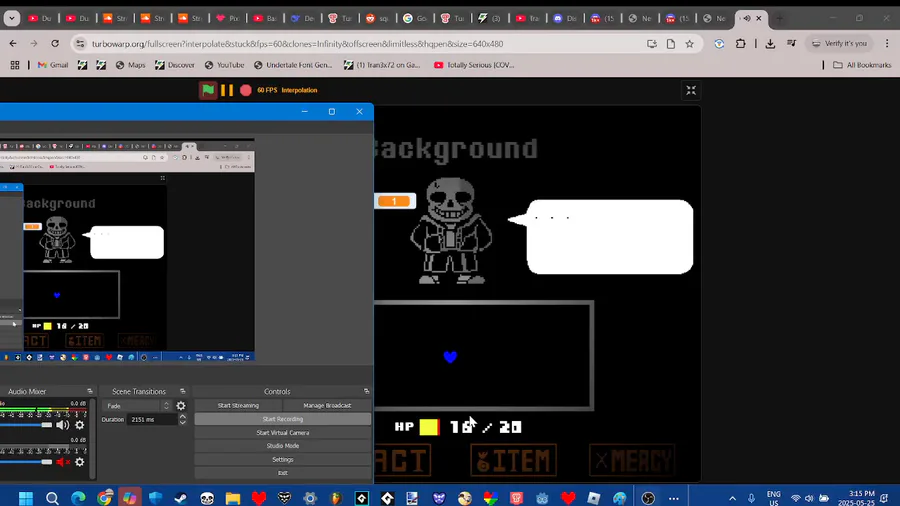The height and width of the screenshot is (506, 900).
Task: Go back in Chrome
Action: tap(13, 44)
